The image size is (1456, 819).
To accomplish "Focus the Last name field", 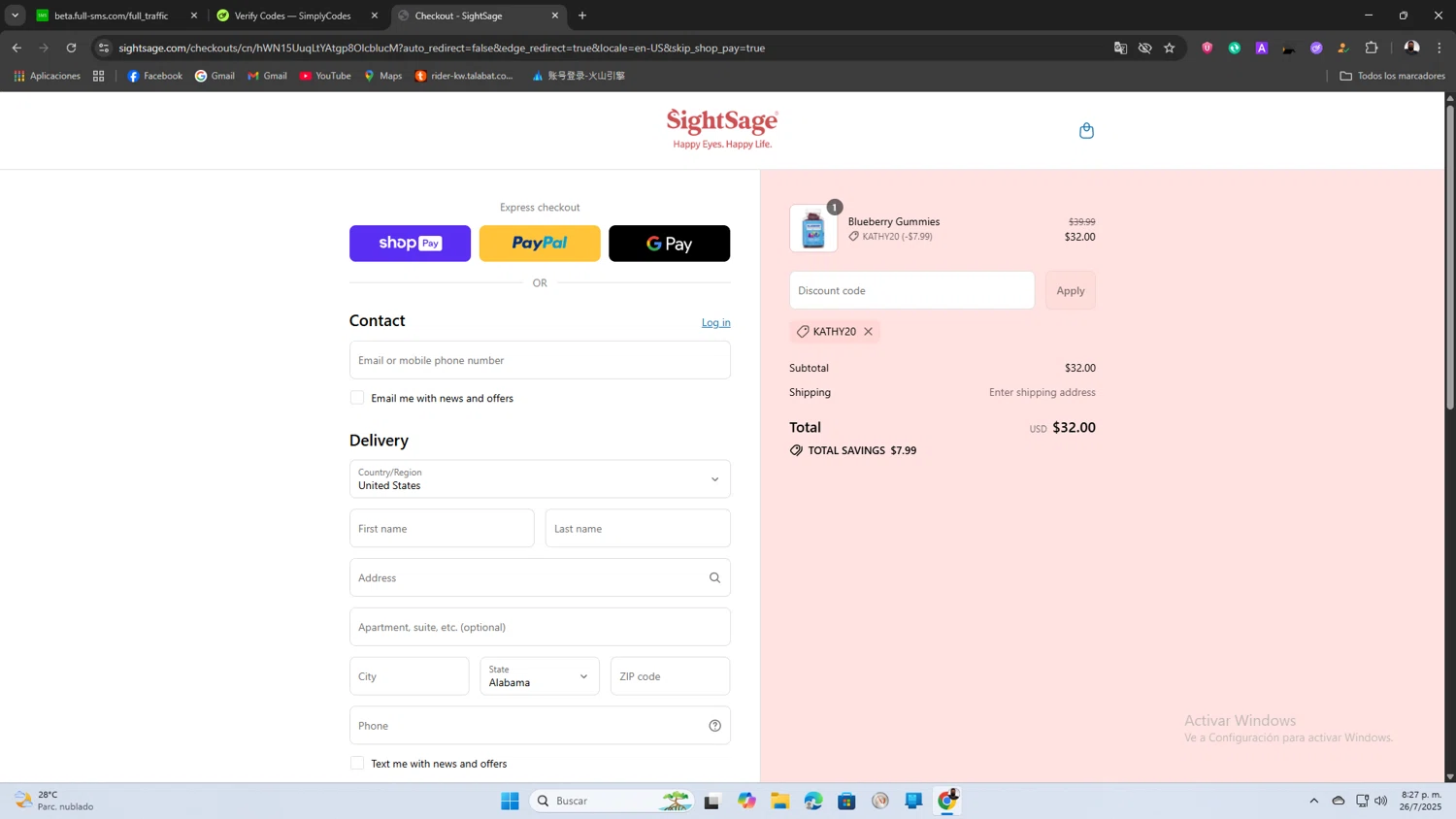I will [638, 529].
